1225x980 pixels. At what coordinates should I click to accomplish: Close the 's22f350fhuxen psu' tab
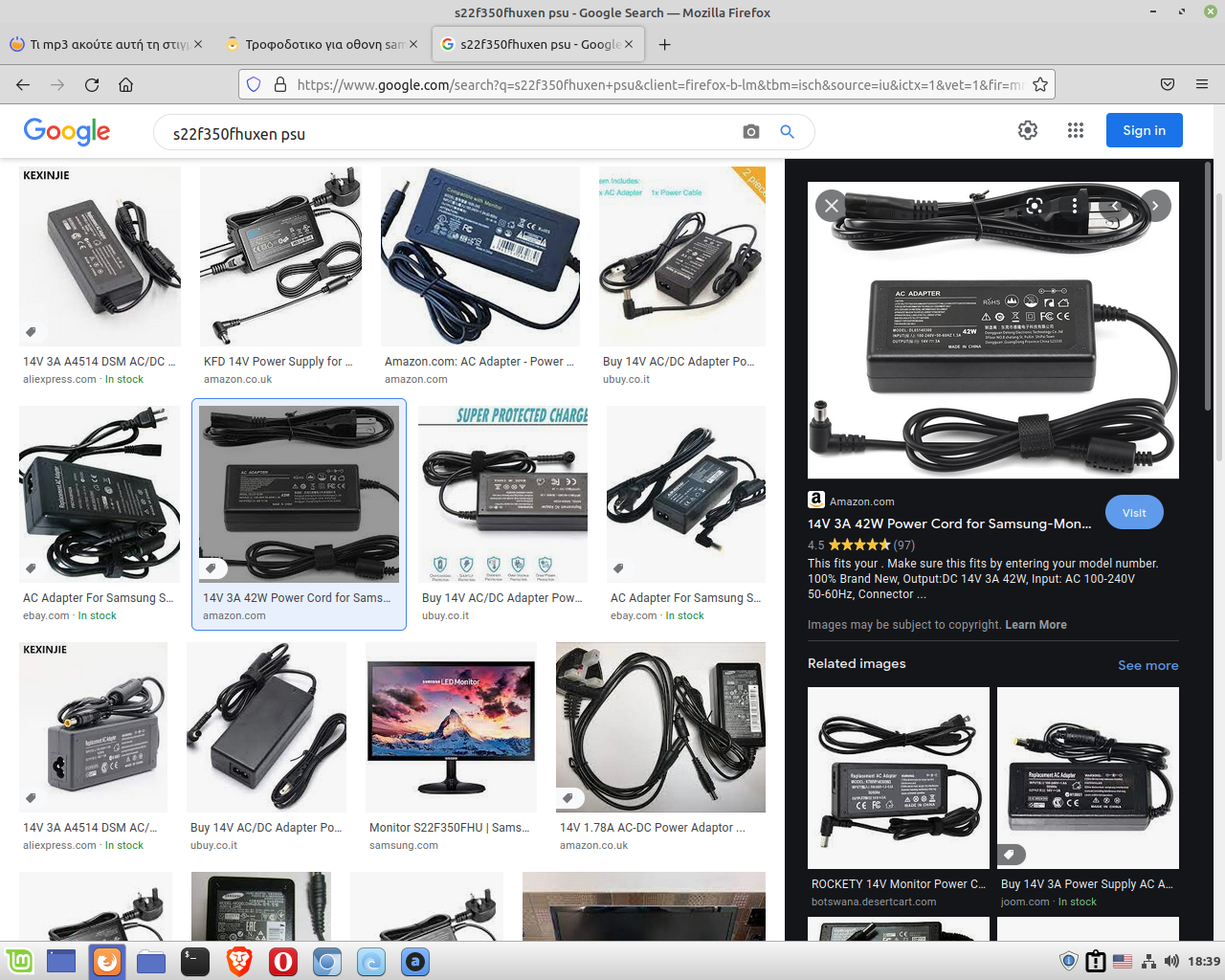click(629, 44)
